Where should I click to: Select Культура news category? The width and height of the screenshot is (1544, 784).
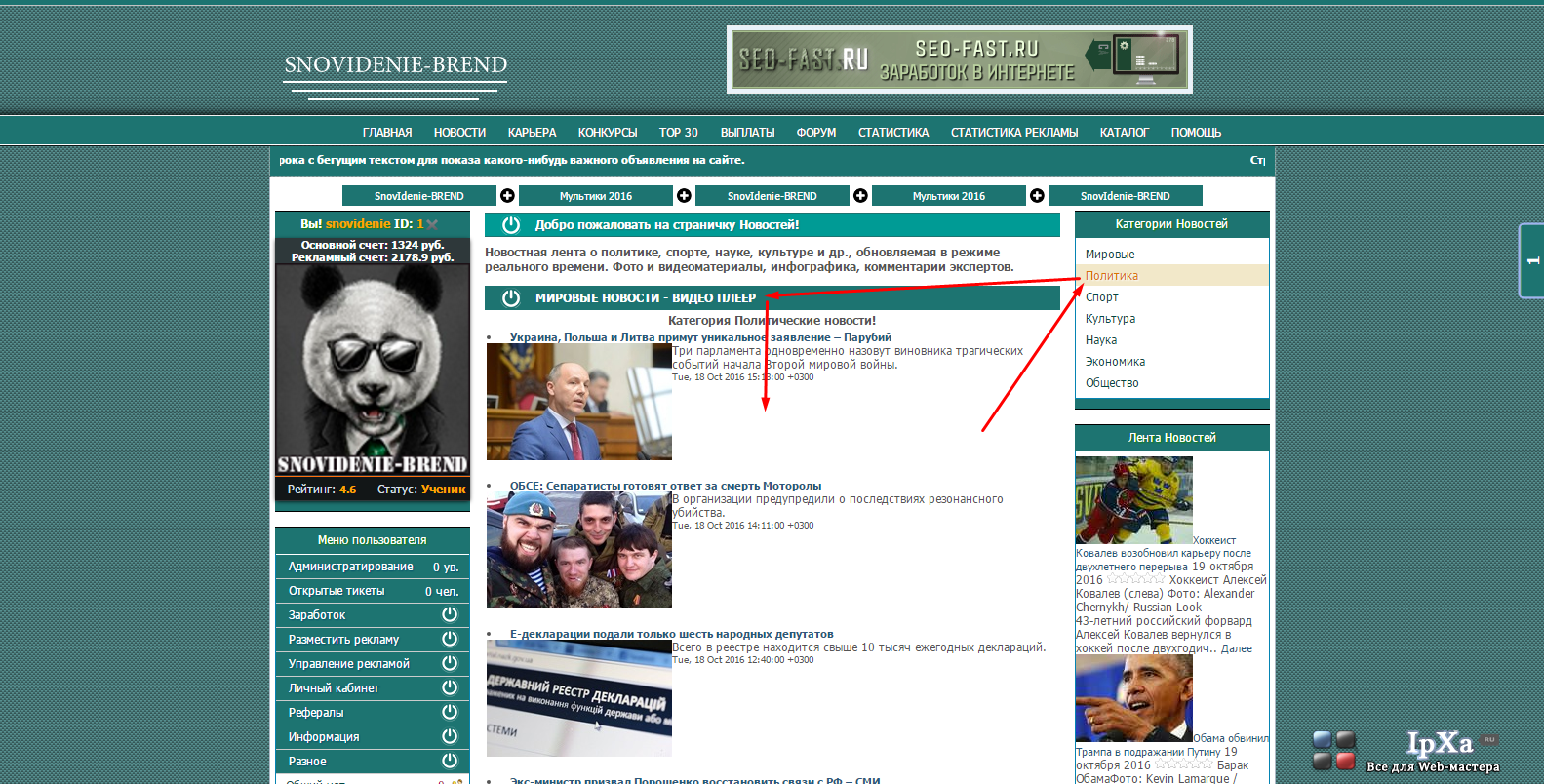click(x=1110, y=319)
